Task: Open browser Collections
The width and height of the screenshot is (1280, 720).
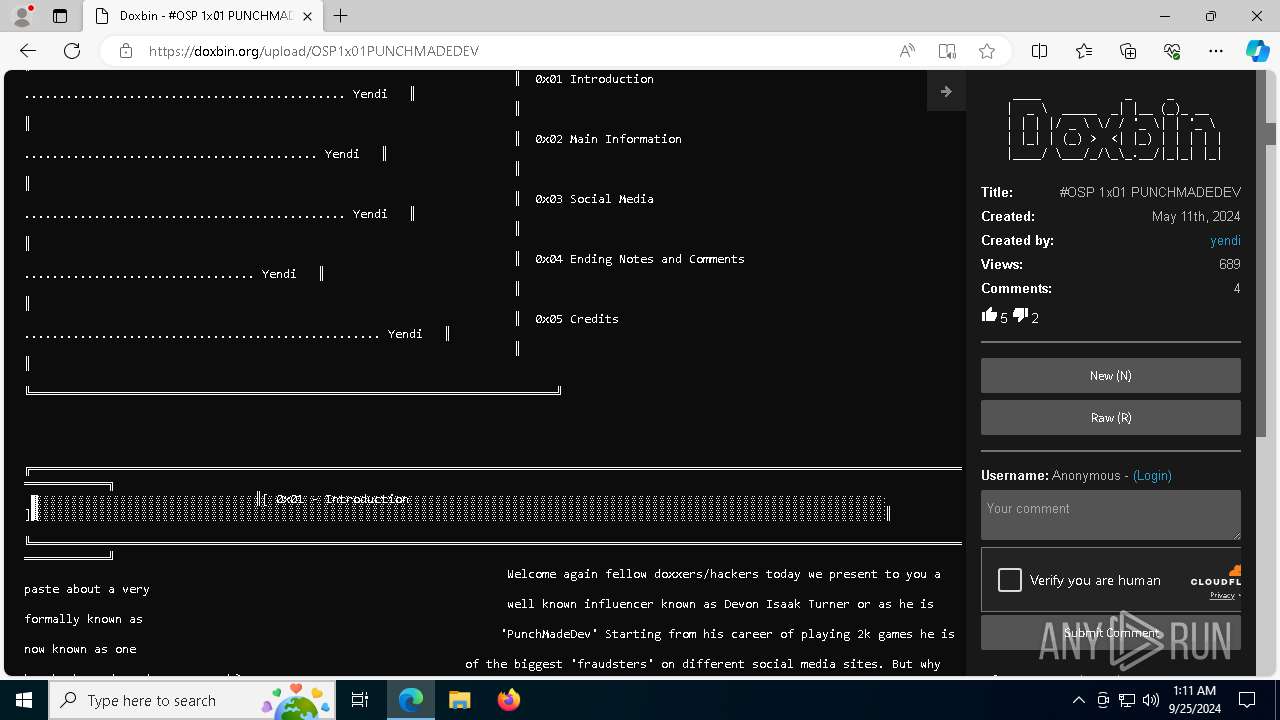Action: click(1128, 51)
